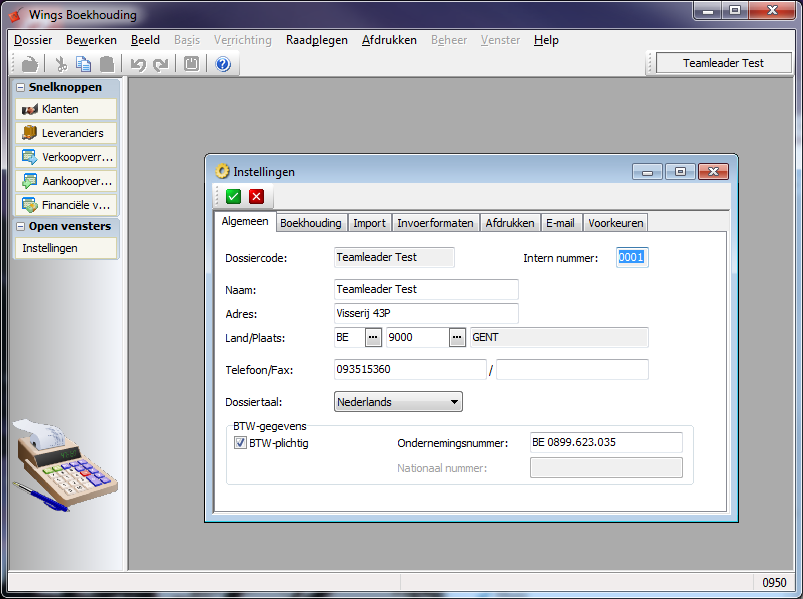Click the Verkoopverrichtingen shortcut icon
Image resolution: width=803 pixels, height=599 pixels.
30,157
